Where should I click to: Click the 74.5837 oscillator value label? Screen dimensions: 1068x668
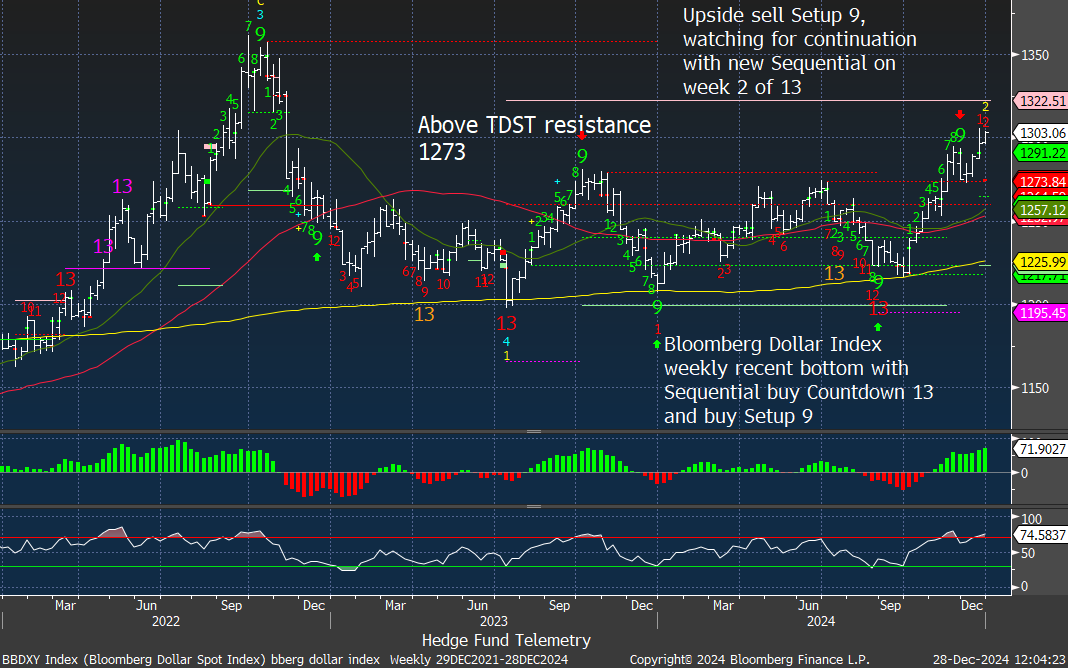pos(1041,535)
